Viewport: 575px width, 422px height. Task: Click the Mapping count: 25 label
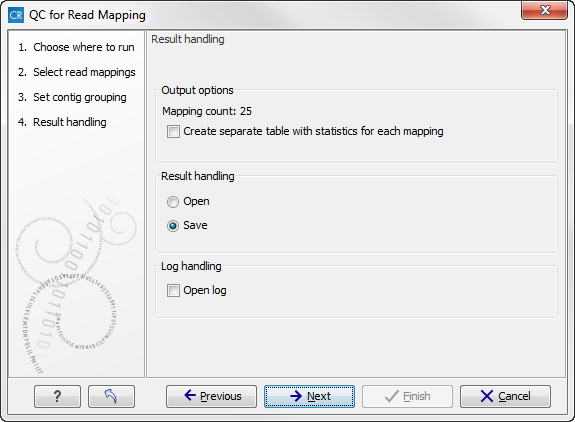point(207,111)
